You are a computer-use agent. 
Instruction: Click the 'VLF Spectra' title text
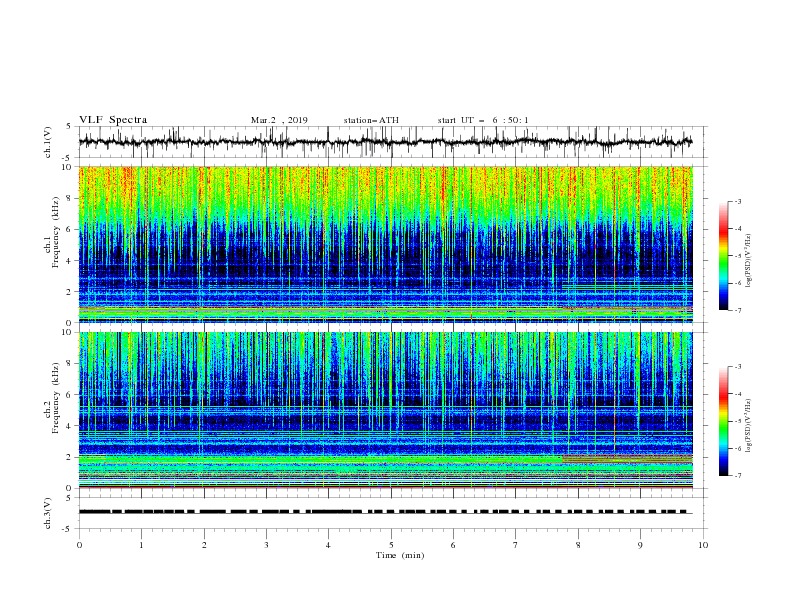tap(113, 120)
